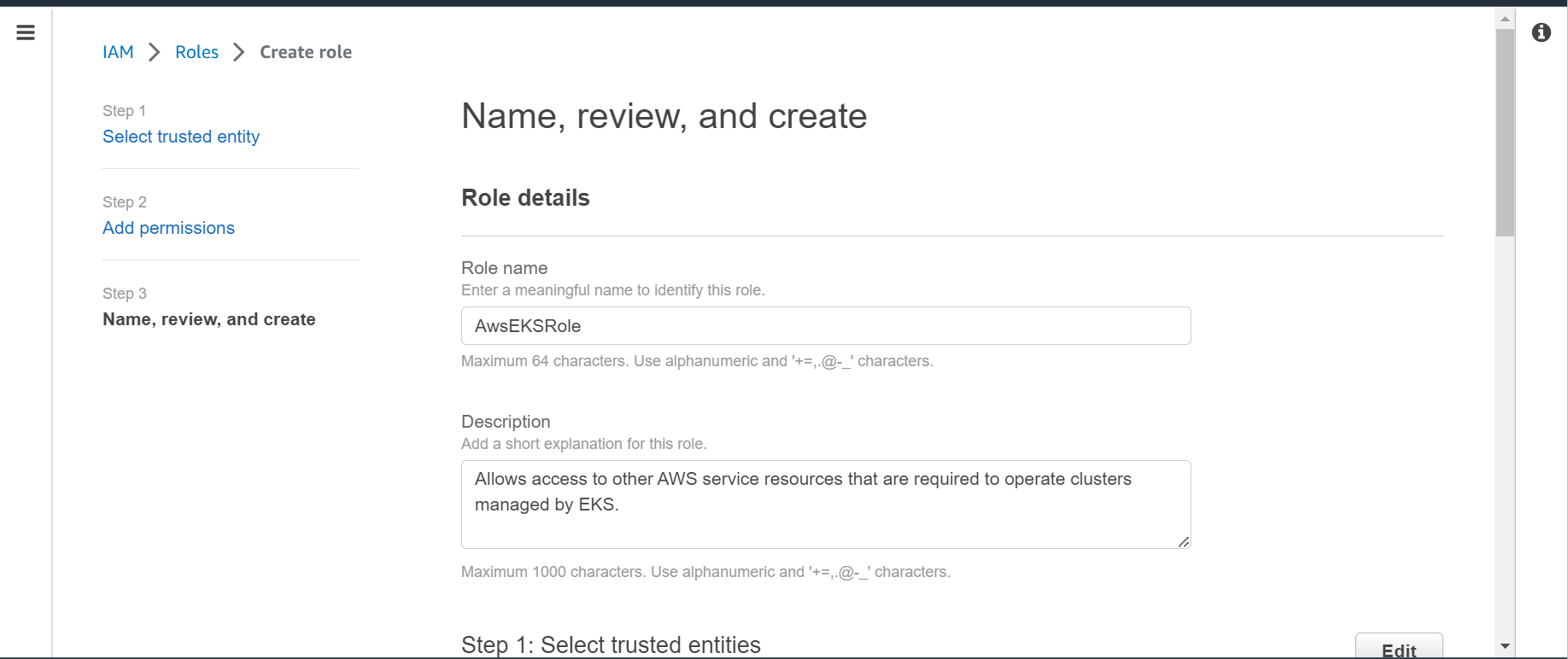The width and height of the screenshot is (1568, 659).
Task: Go to IAM breadcrumb link
Action: [118, 52]
